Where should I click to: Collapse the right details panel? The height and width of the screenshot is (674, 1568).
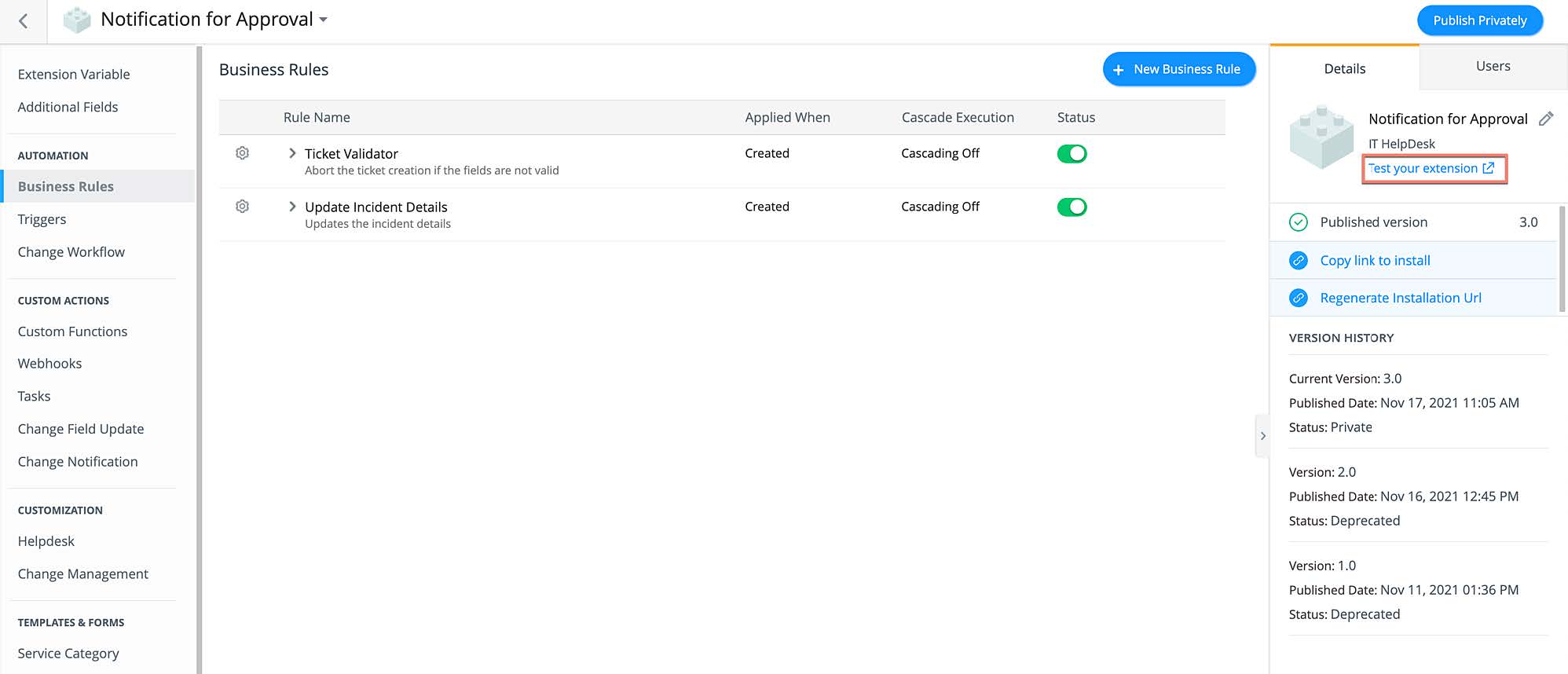pos(1262,436)
